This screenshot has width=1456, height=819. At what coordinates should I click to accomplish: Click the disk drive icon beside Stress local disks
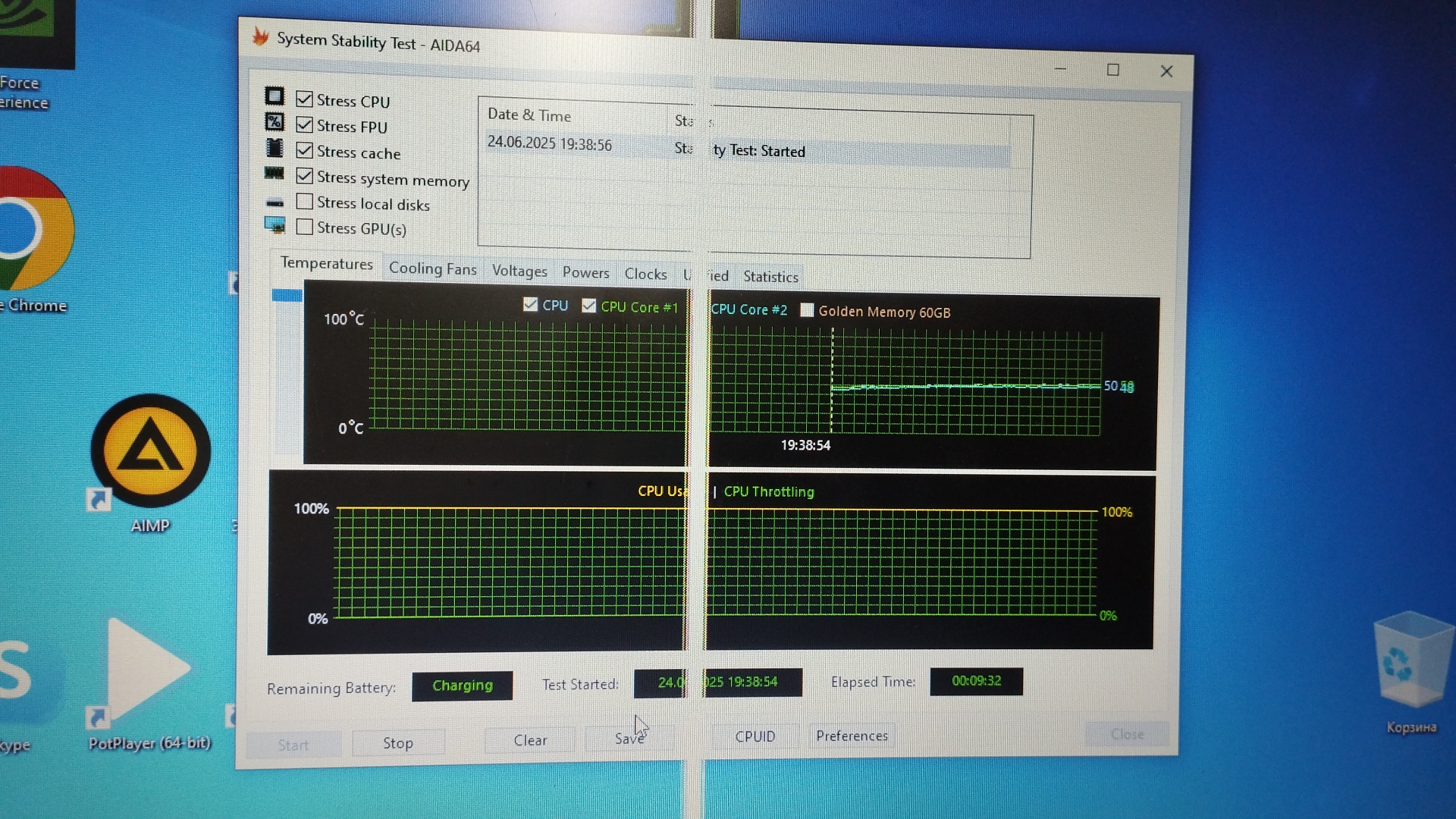coord(275,202)
